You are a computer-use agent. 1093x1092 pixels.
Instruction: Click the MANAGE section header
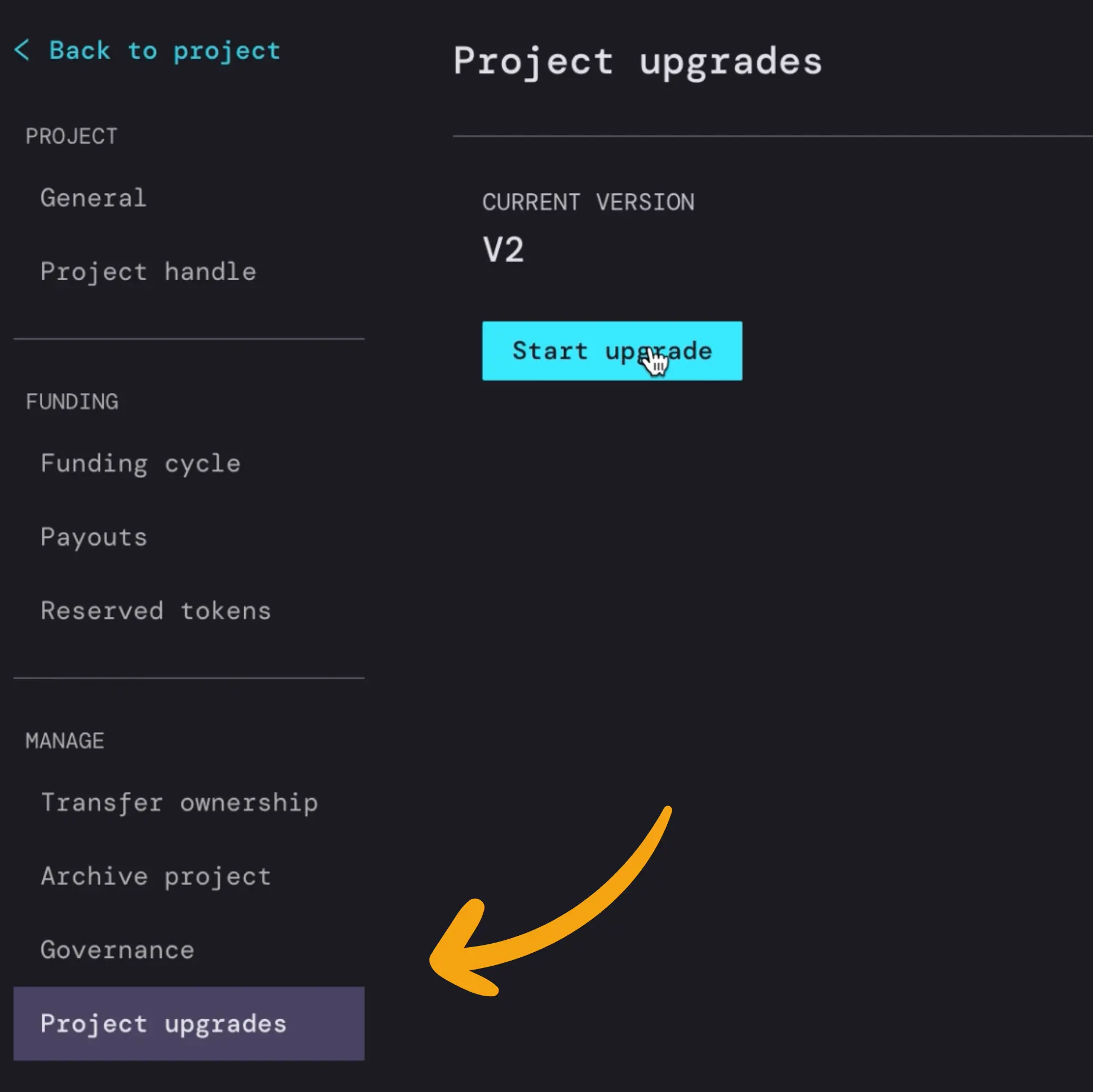(x=64, y=740)
